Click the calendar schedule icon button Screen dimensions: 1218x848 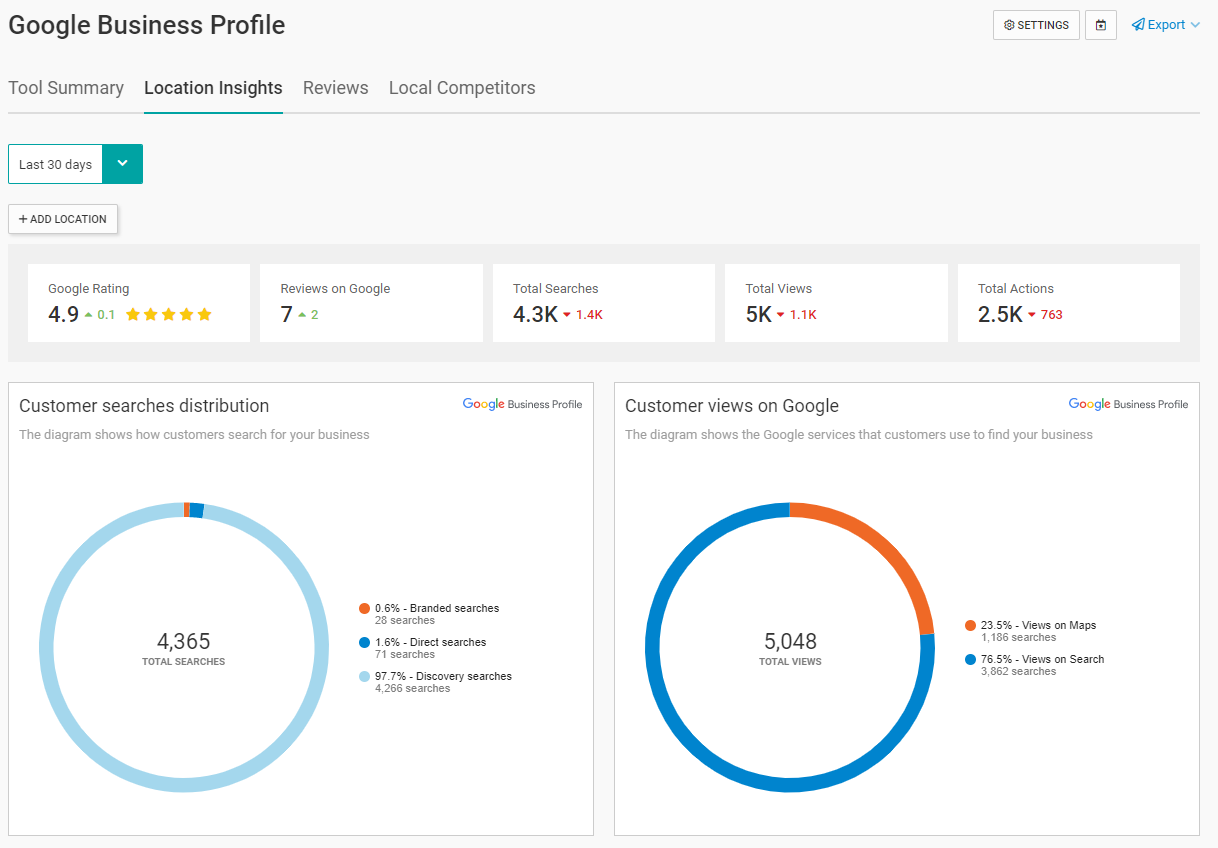click(x=1101, y=25)
